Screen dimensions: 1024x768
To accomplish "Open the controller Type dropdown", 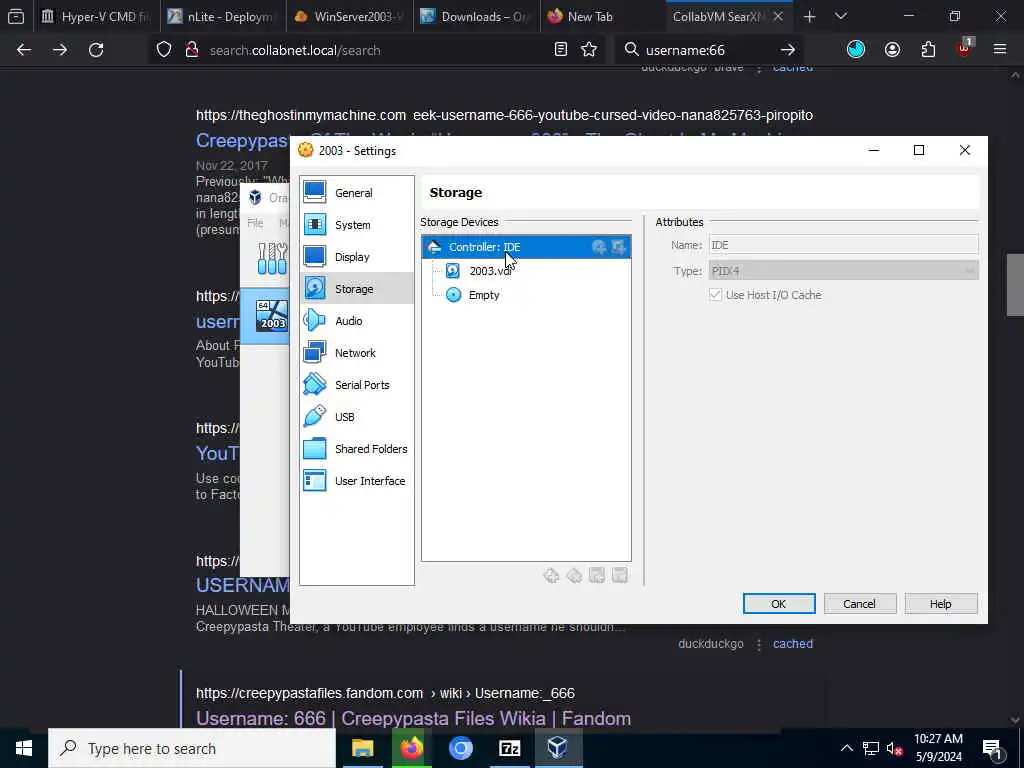I will click(843, 271).
